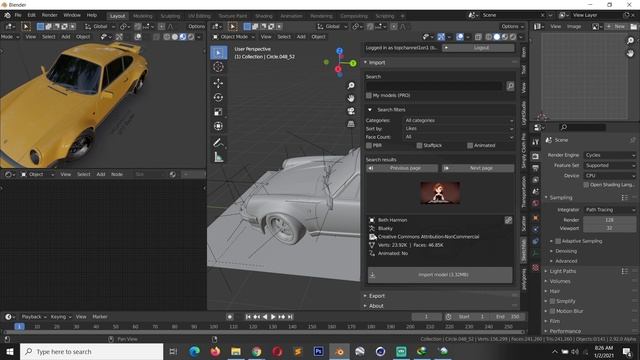Image resolution: width=640 pixels, height=360 pixels.
Task: Enable the My models (PRO) checkbox
Action: click(x=369, y=96)
